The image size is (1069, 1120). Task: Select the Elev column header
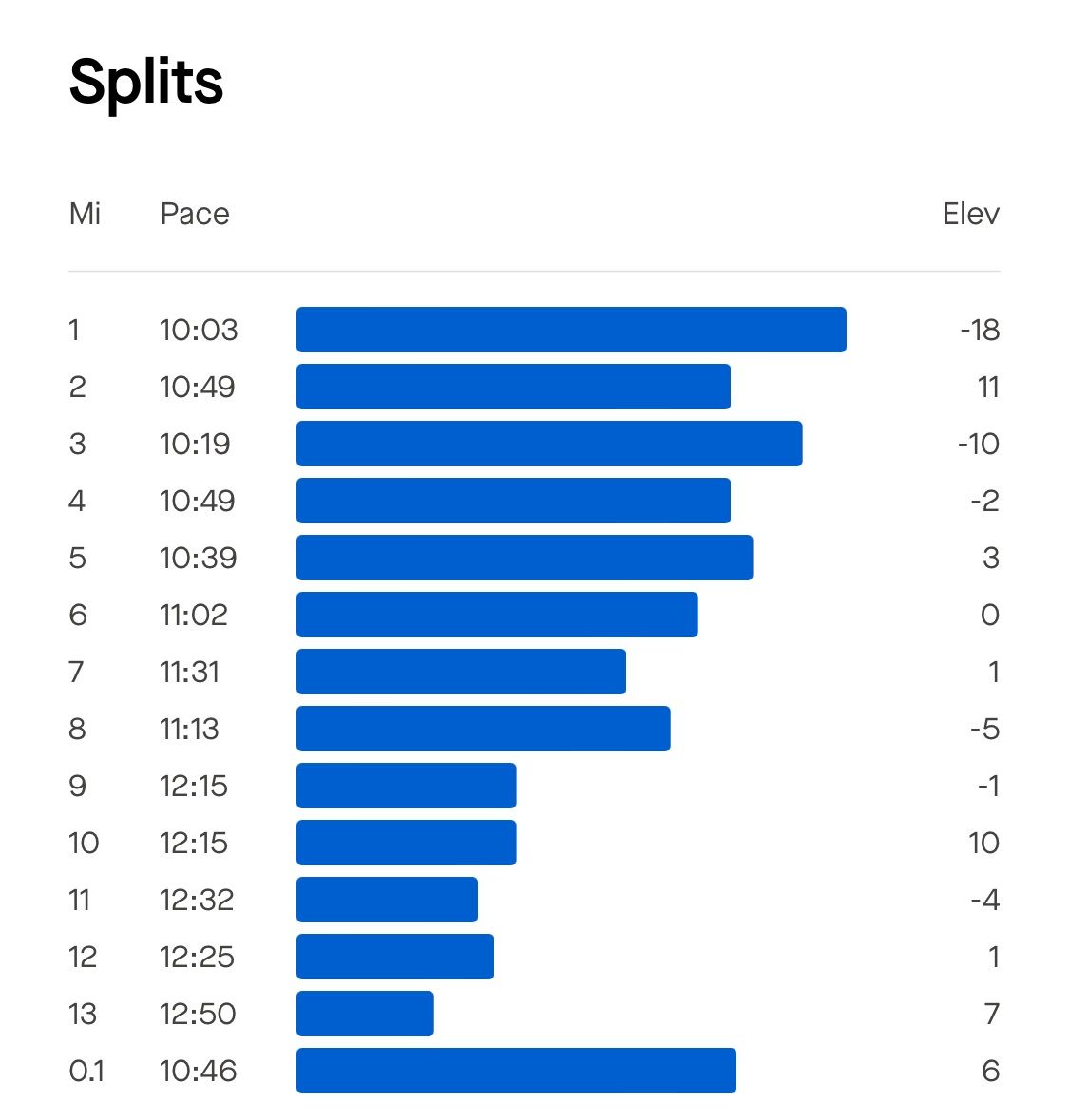970,214
